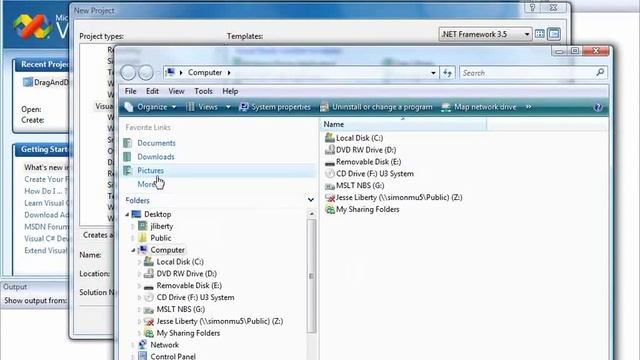Click the Views toolbar button
Image resolution: width=640 pixels, height=360 pixels.
202,107
